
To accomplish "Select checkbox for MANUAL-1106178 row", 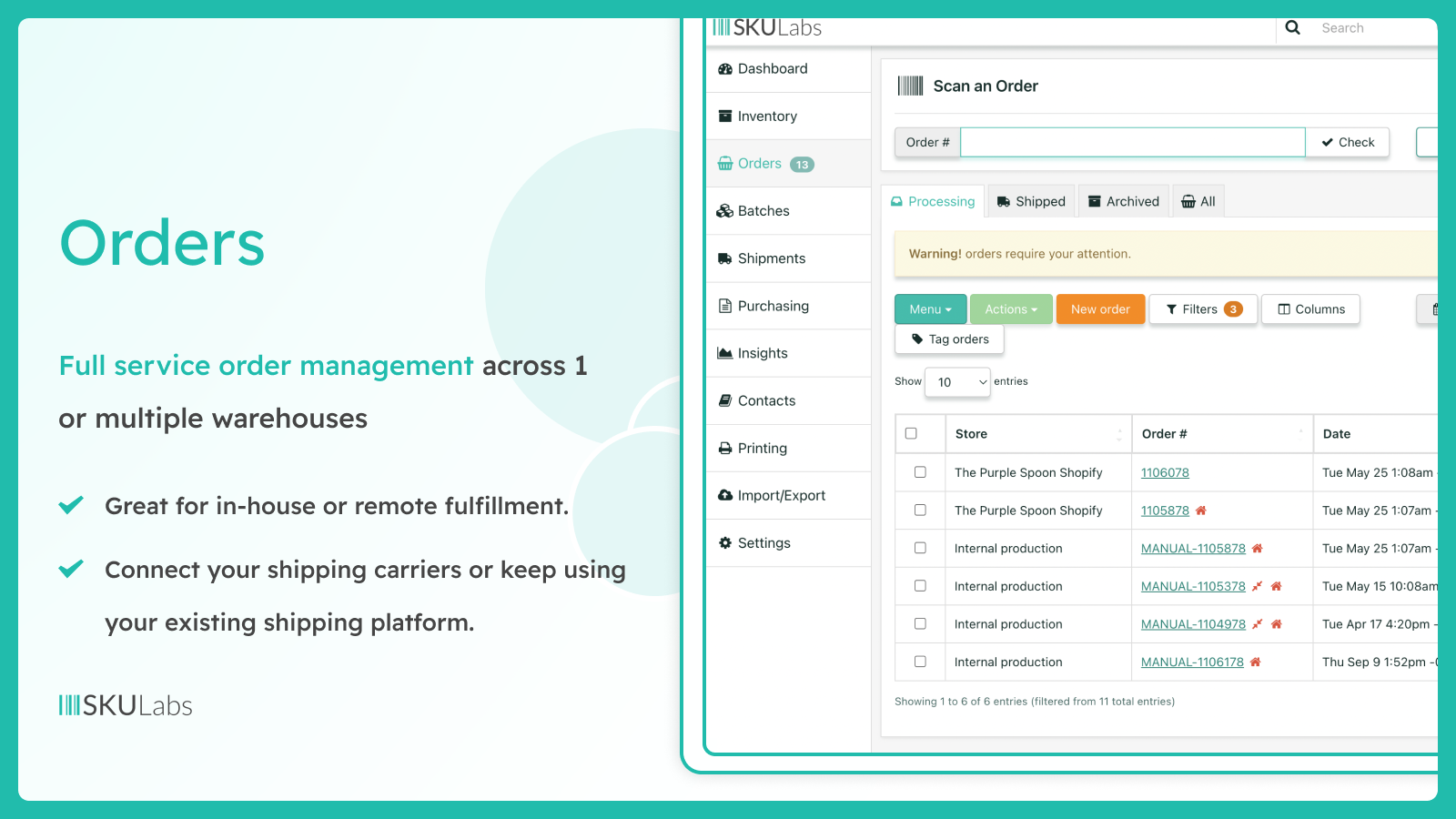I will [x=920, y=662].
